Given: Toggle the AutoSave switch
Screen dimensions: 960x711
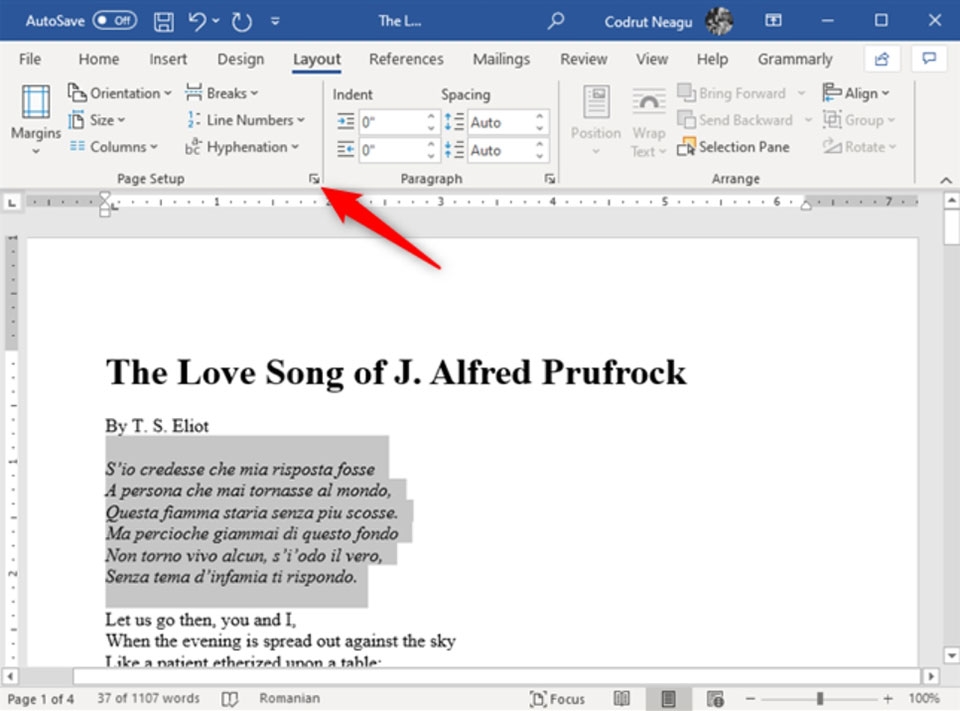Looking at the screenshot, I should pyautogui.click(x=114, y=21).
